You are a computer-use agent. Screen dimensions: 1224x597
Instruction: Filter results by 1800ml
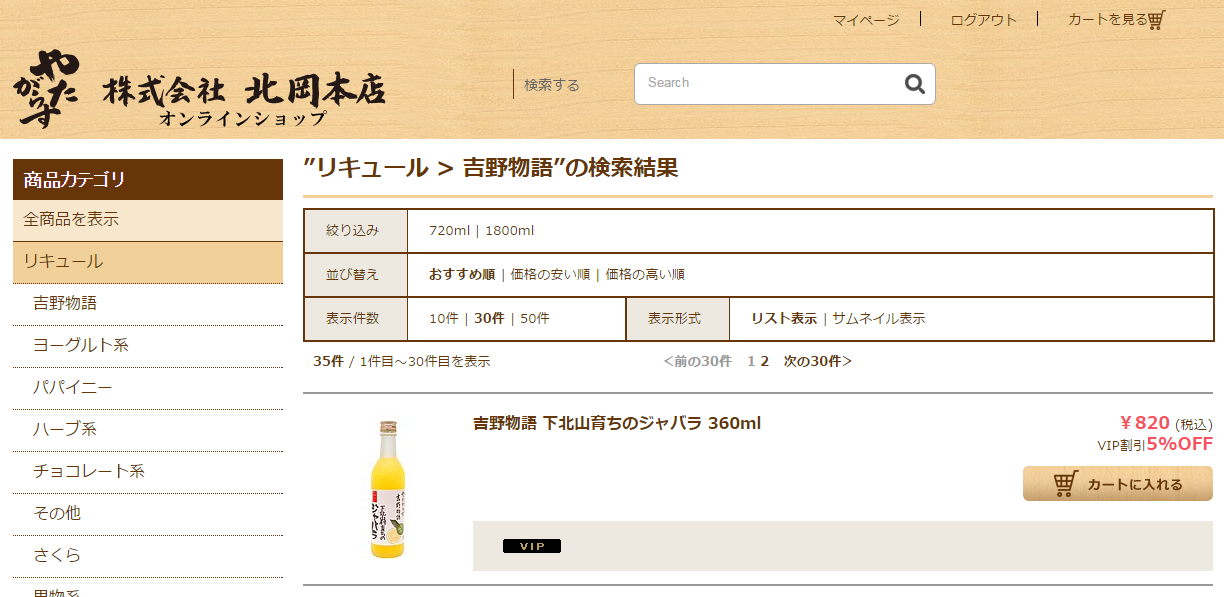pos(510,231)
